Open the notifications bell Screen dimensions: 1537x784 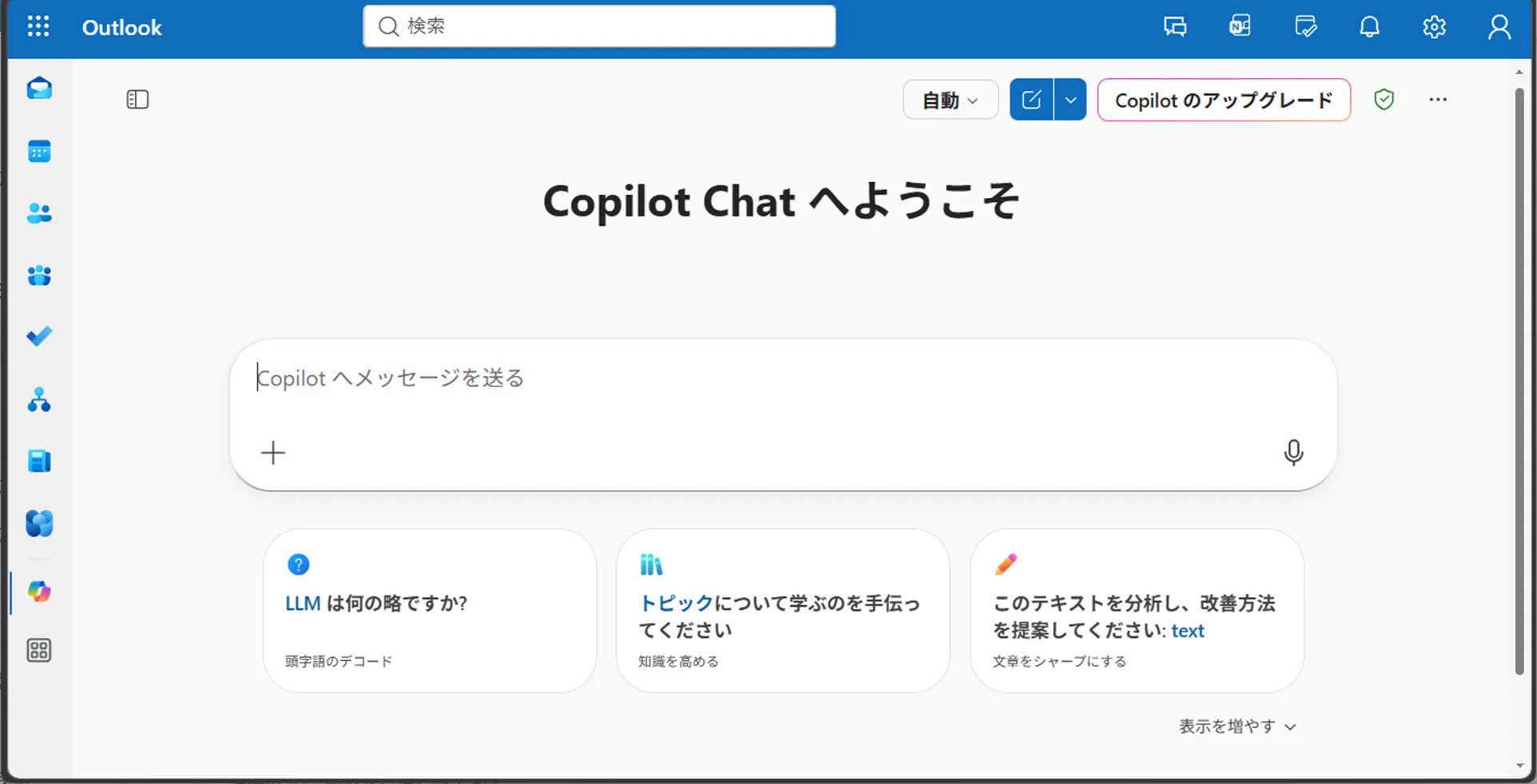click(1369, 26)
